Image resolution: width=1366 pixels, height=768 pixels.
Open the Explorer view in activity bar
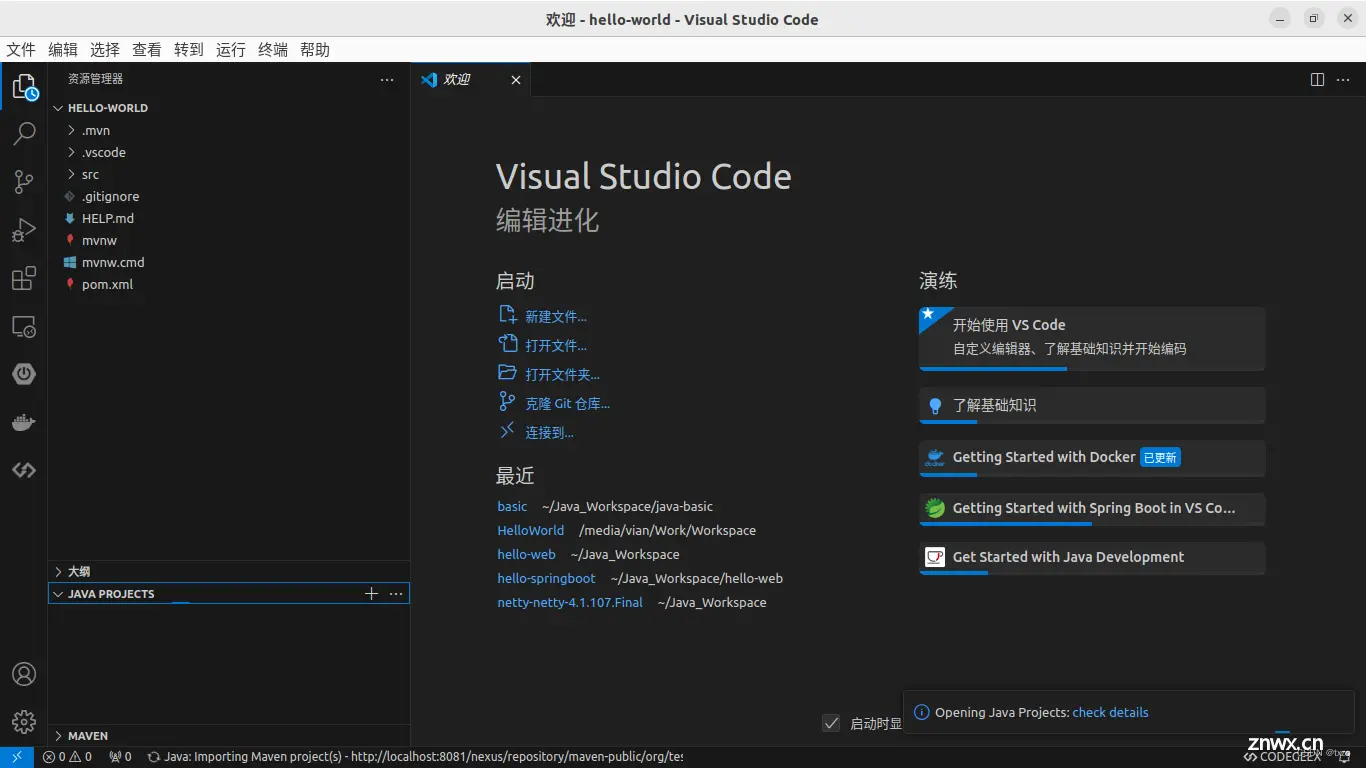tap(24, 88)
